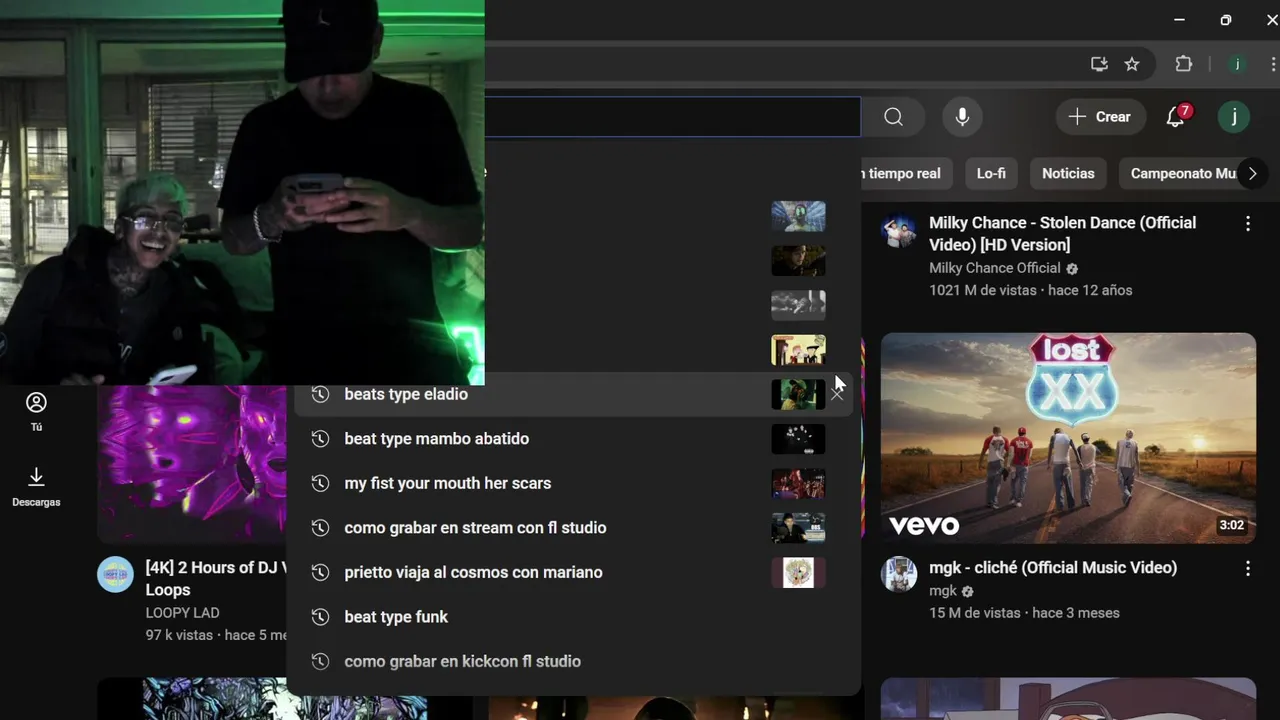Focus the YouTube search input field

(x=673, y=117)
